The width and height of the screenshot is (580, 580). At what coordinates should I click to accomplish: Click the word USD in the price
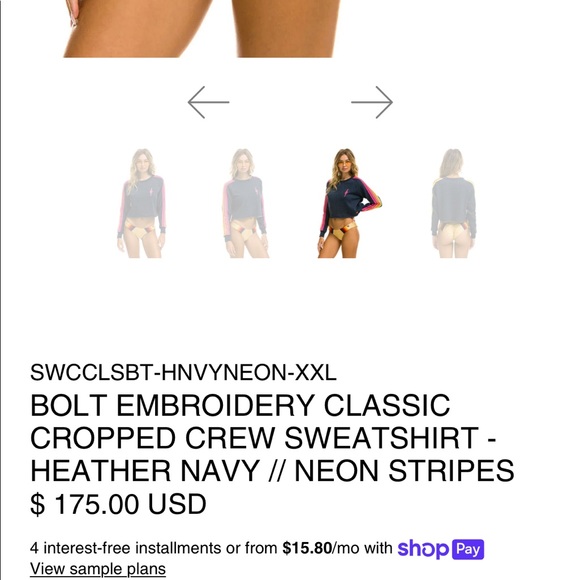(x=177, y=504)
